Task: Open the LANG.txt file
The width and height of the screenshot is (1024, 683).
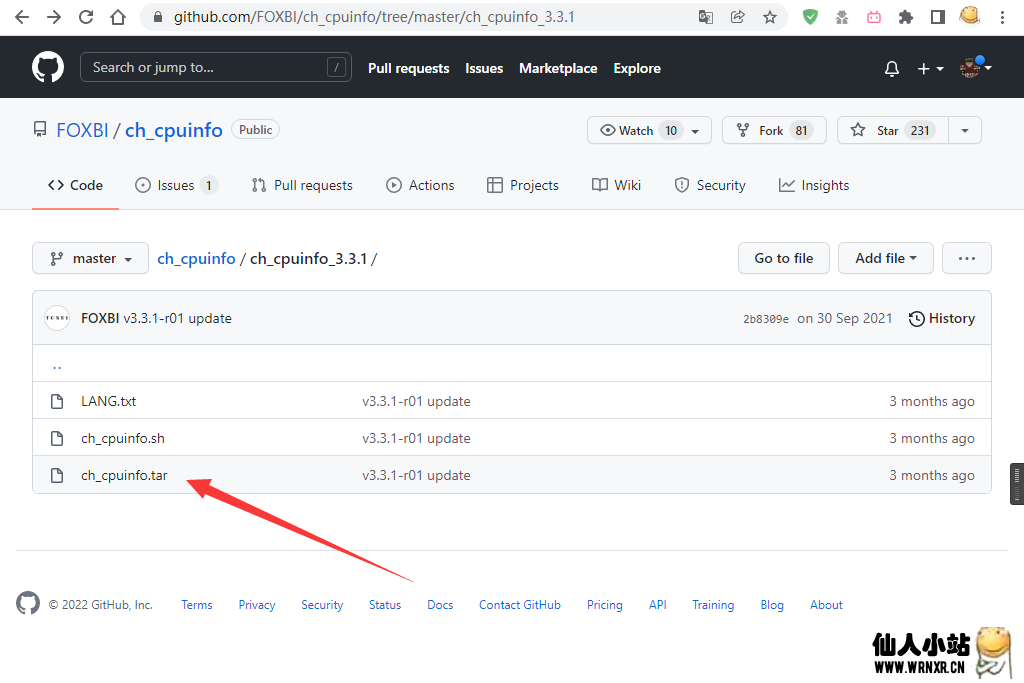Action: (x=108, y=401)
